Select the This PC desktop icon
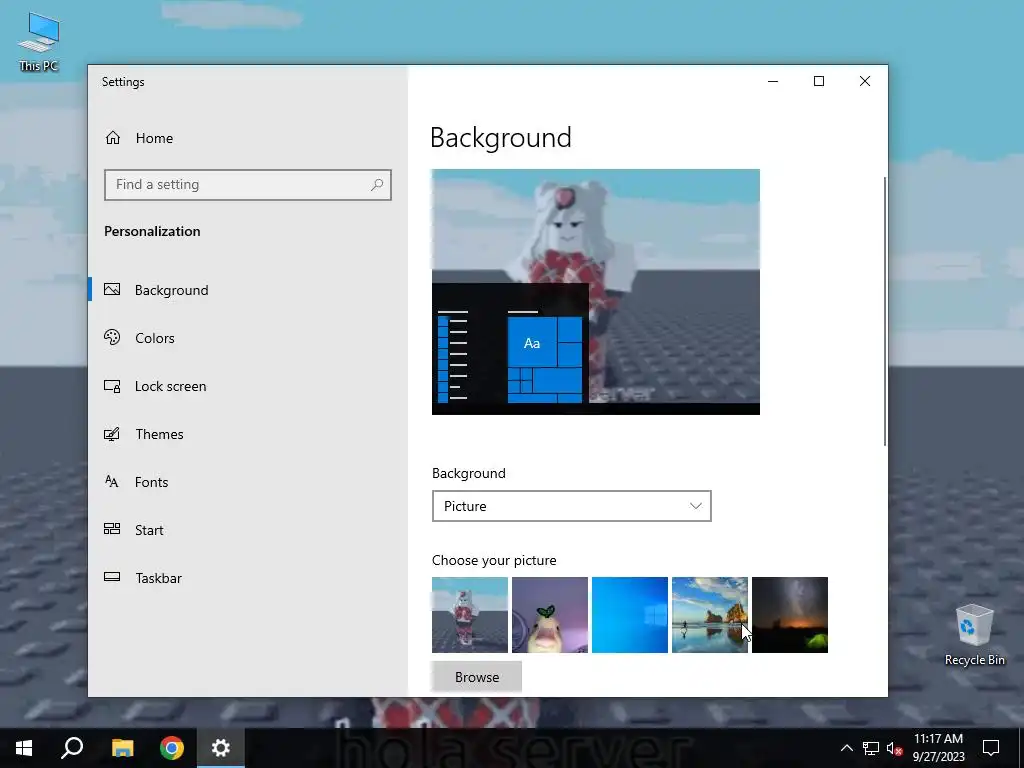 click(39, 42)
